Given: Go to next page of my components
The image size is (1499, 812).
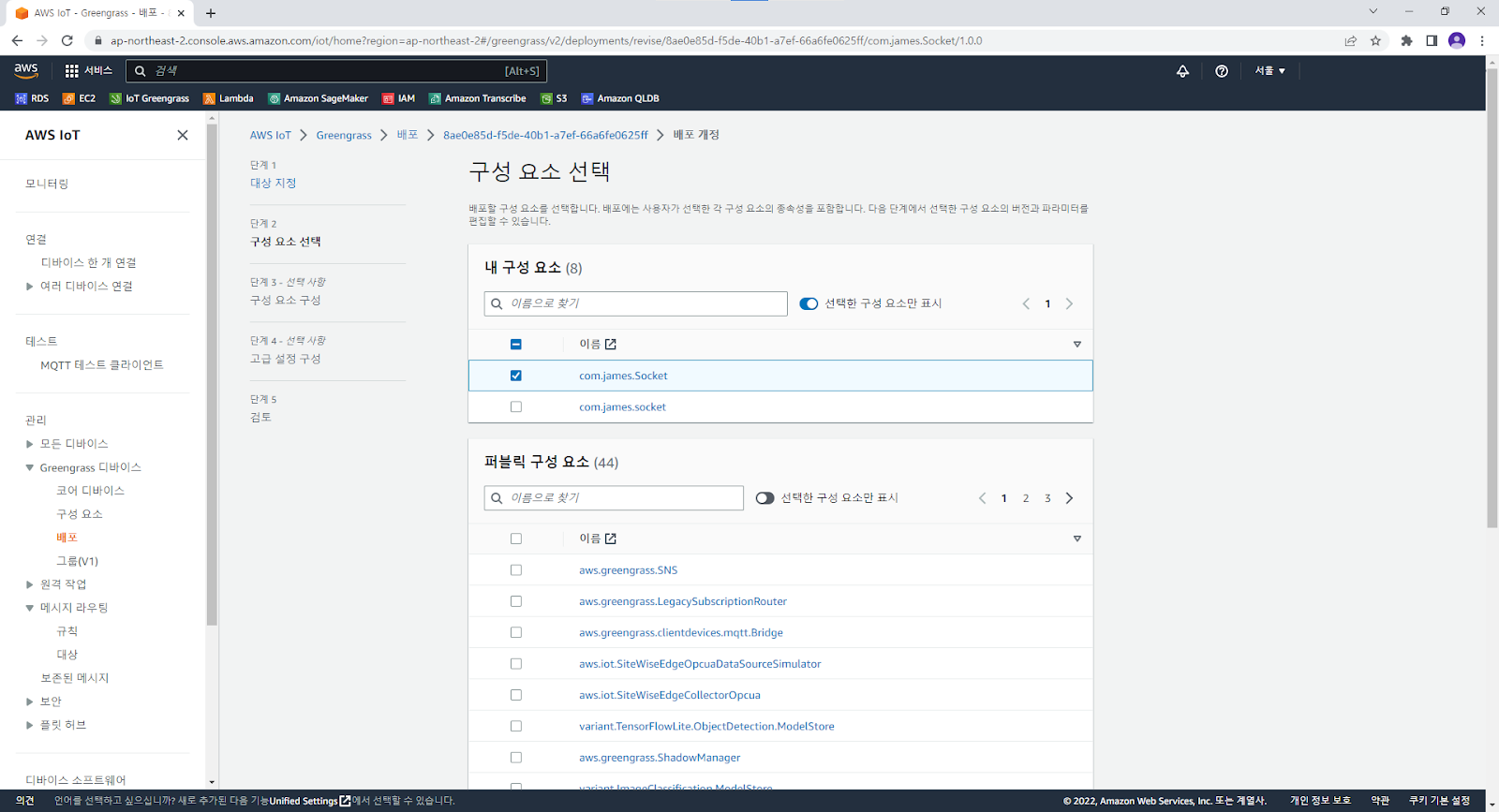Looking at the screenshot, I should [1069, 303].
